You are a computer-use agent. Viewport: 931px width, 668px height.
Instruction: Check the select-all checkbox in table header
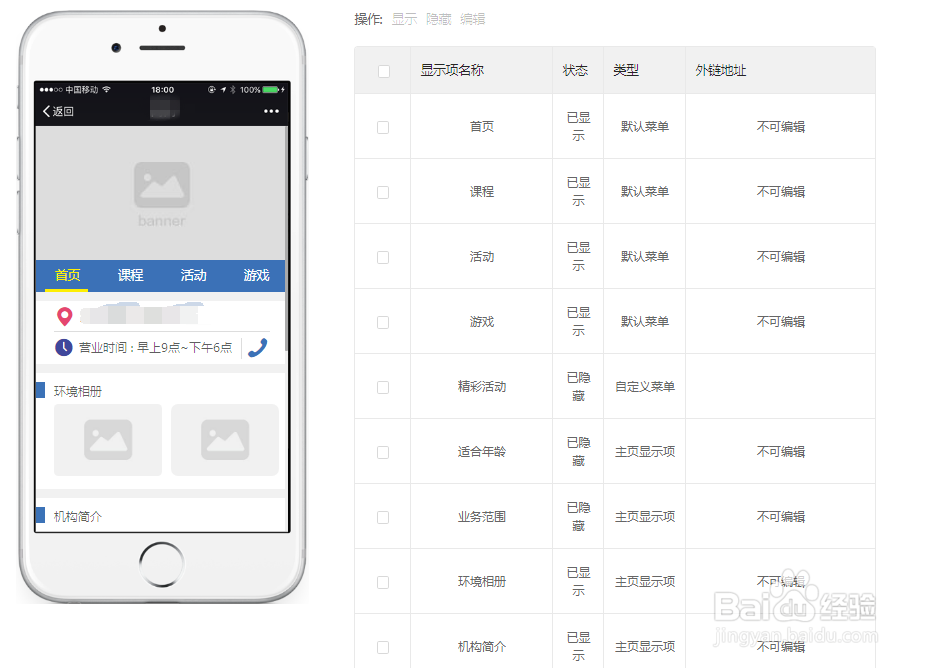(383, 70)
